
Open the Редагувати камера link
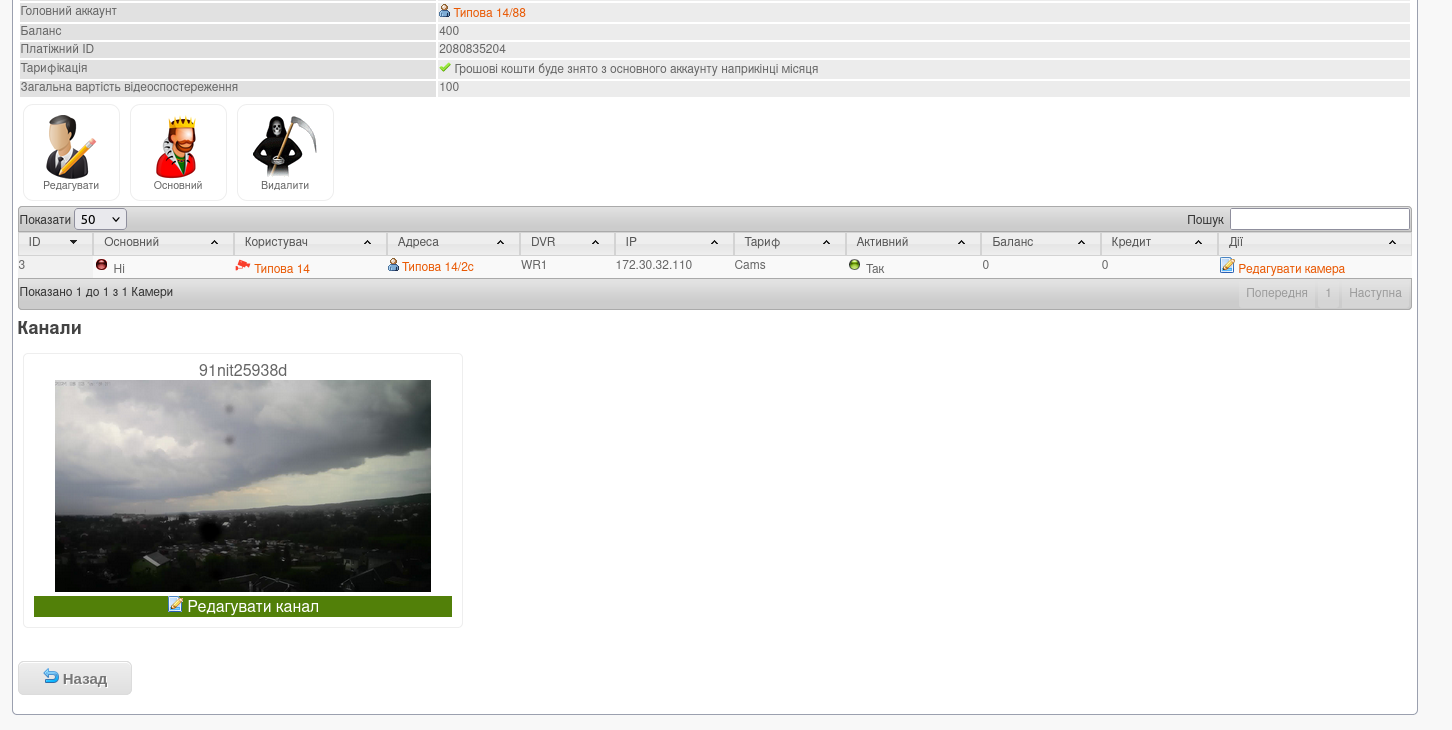tap(1291, 269)
